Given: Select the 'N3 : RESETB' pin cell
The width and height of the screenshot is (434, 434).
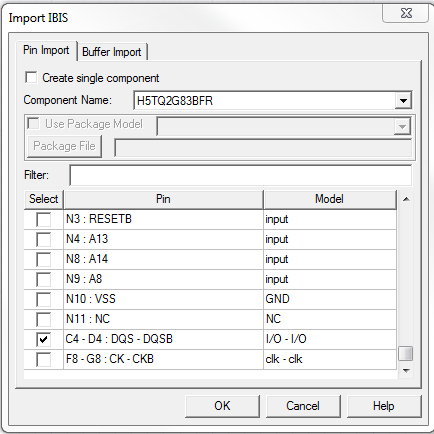Looking at the screenshot, I should click(163, 219).
